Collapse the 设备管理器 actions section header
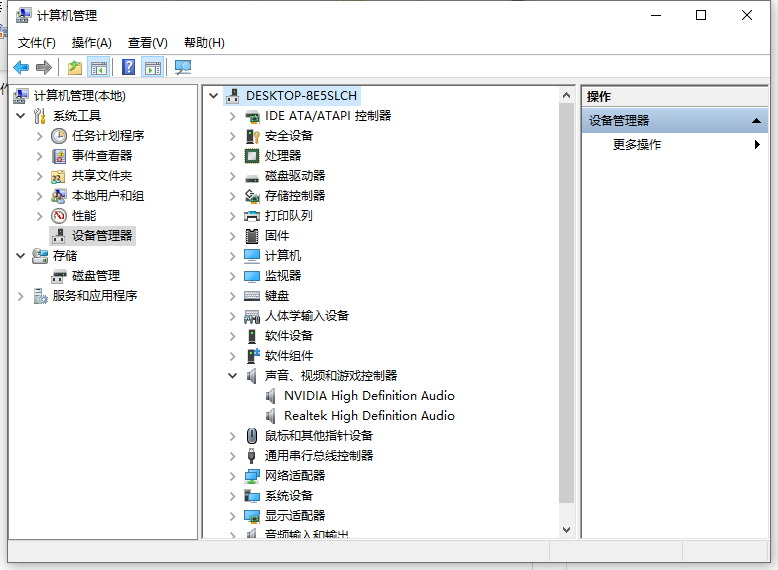 [675, 121]
